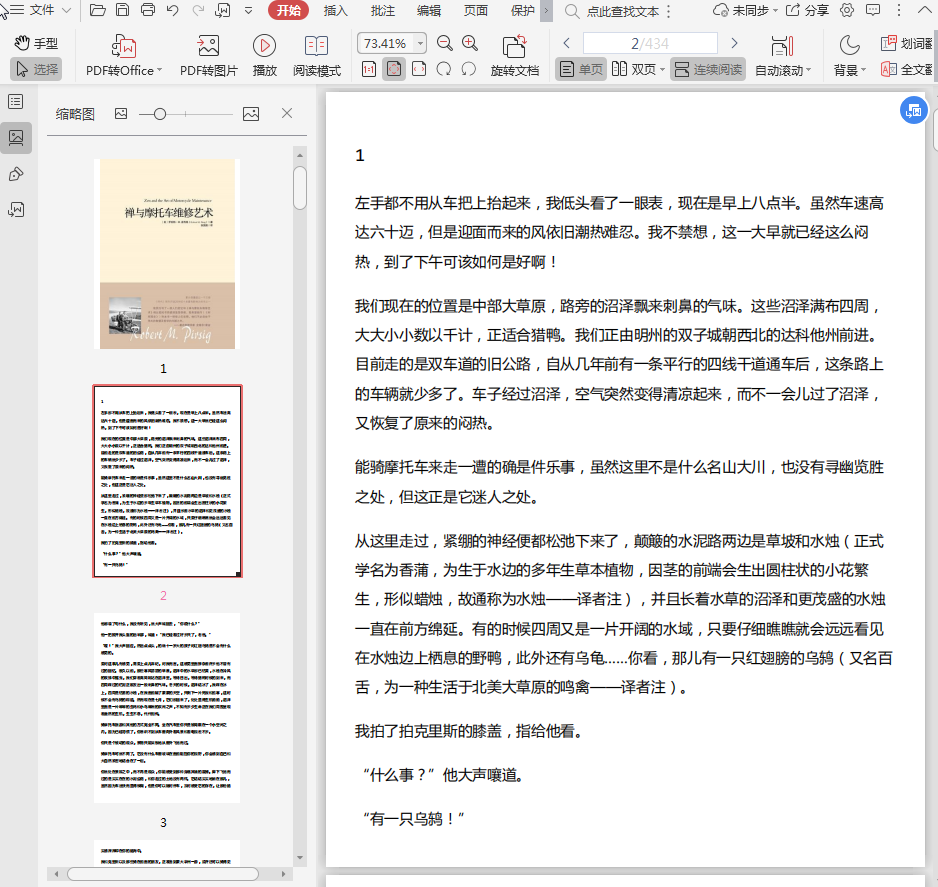The width and height of the screenshot is (938, 887).
Task: Expand the 背景 background dropdown
Action: coord(865,70)
